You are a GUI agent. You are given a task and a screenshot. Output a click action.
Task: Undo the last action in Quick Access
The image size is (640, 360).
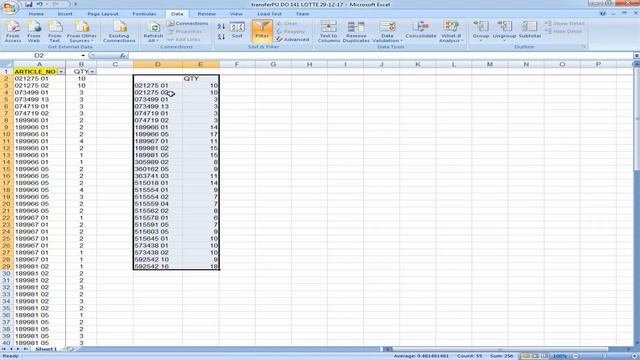point(40,4)
